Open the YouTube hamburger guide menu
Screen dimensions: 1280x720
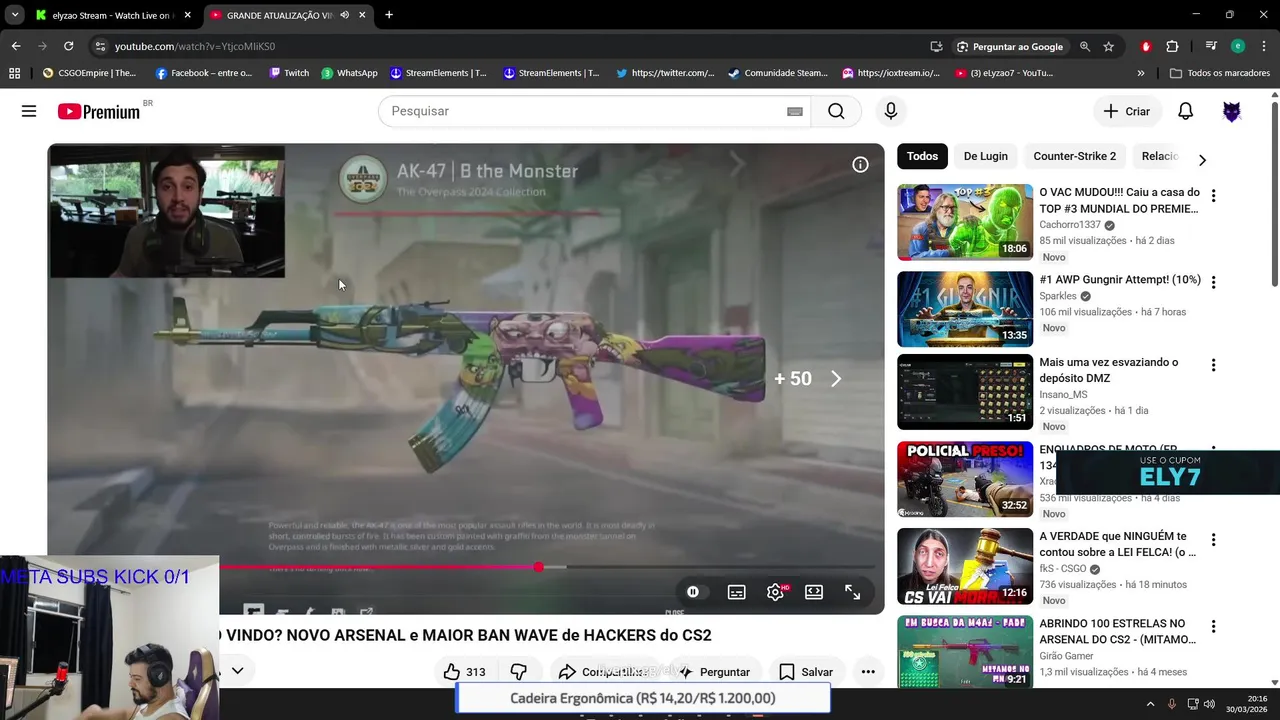click(29, 111)
